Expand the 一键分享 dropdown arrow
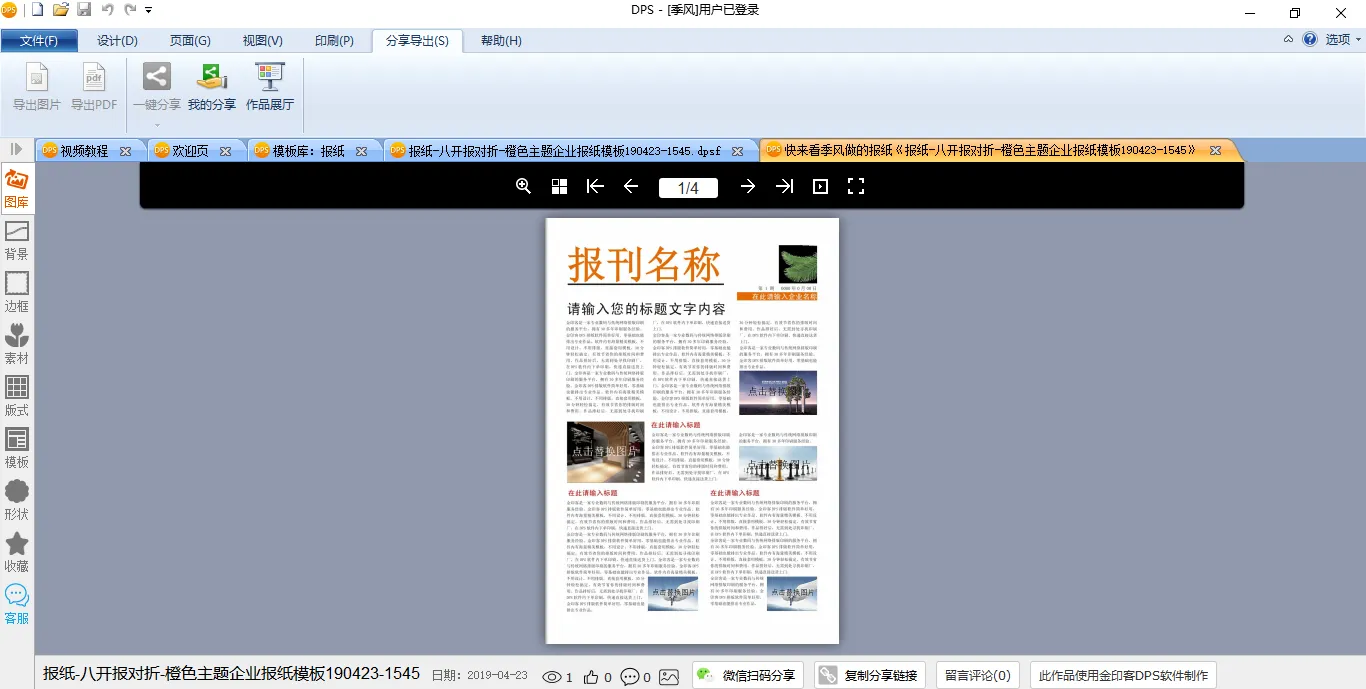 point(157,125)
